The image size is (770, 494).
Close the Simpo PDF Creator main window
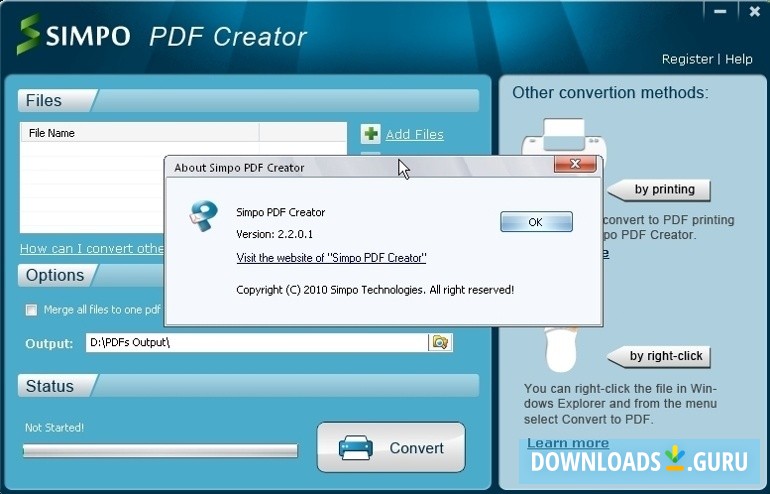pos(755,12)
